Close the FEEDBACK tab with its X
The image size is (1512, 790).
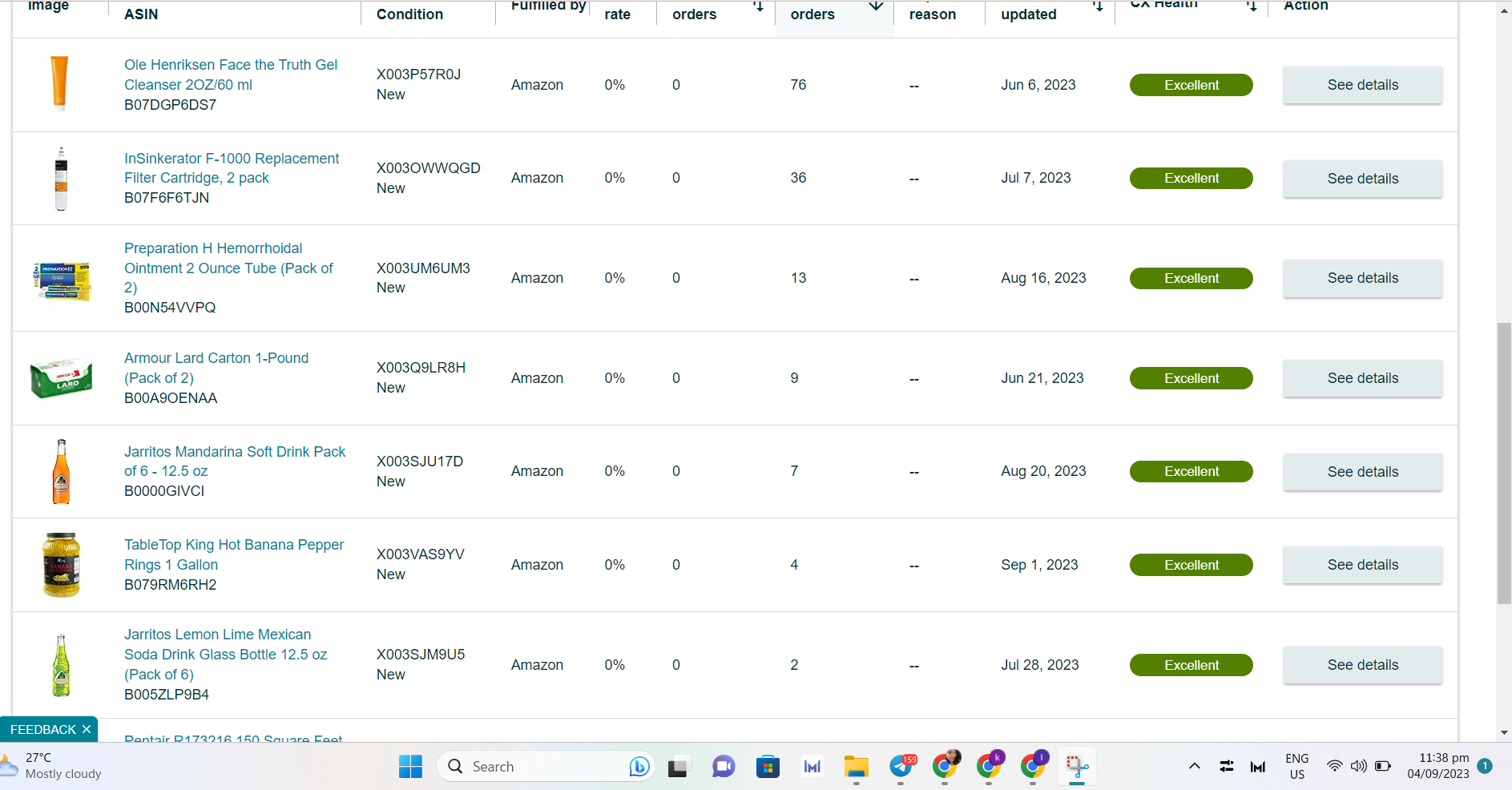coord(87,729)
